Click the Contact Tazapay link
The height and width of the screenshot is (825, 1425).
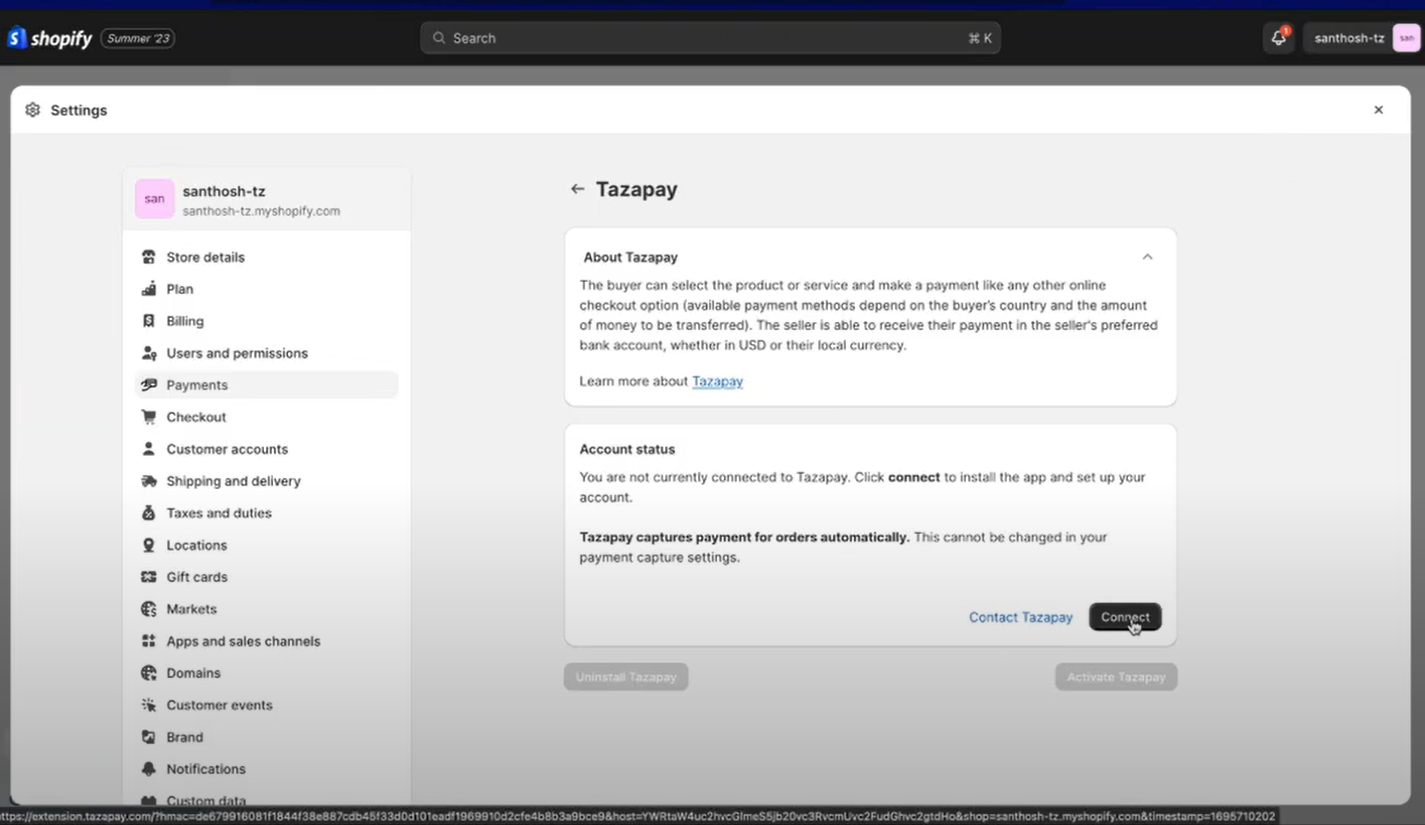pyautogui.click(x=1020, y=617)
